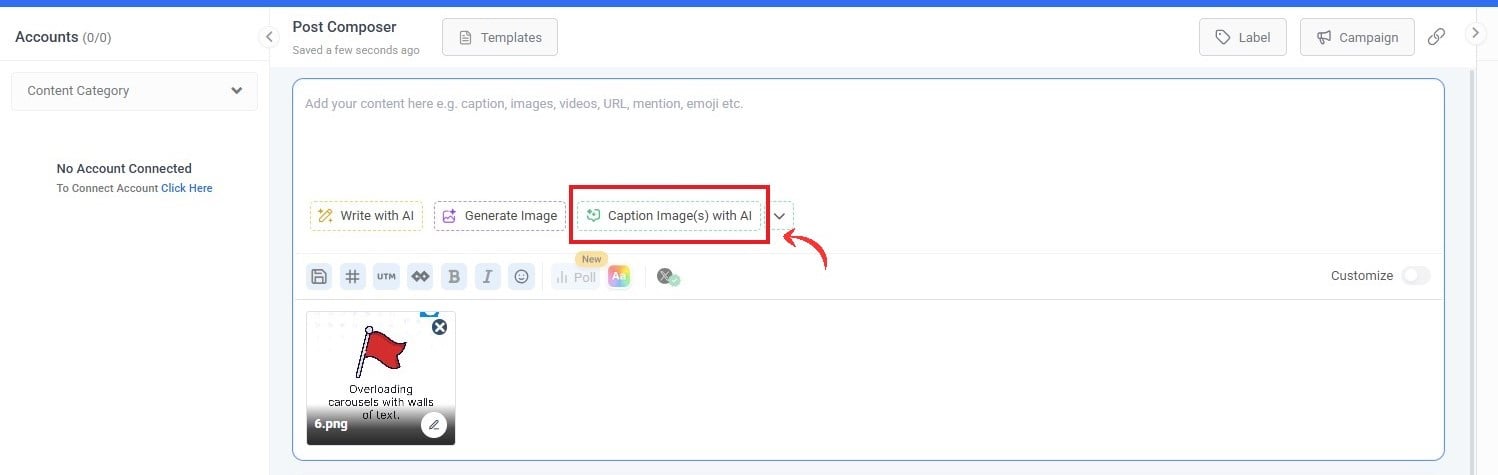Open the hashtag manager icon
The height and width of the screenshot is (475, 1498).
tap(352, 277)
